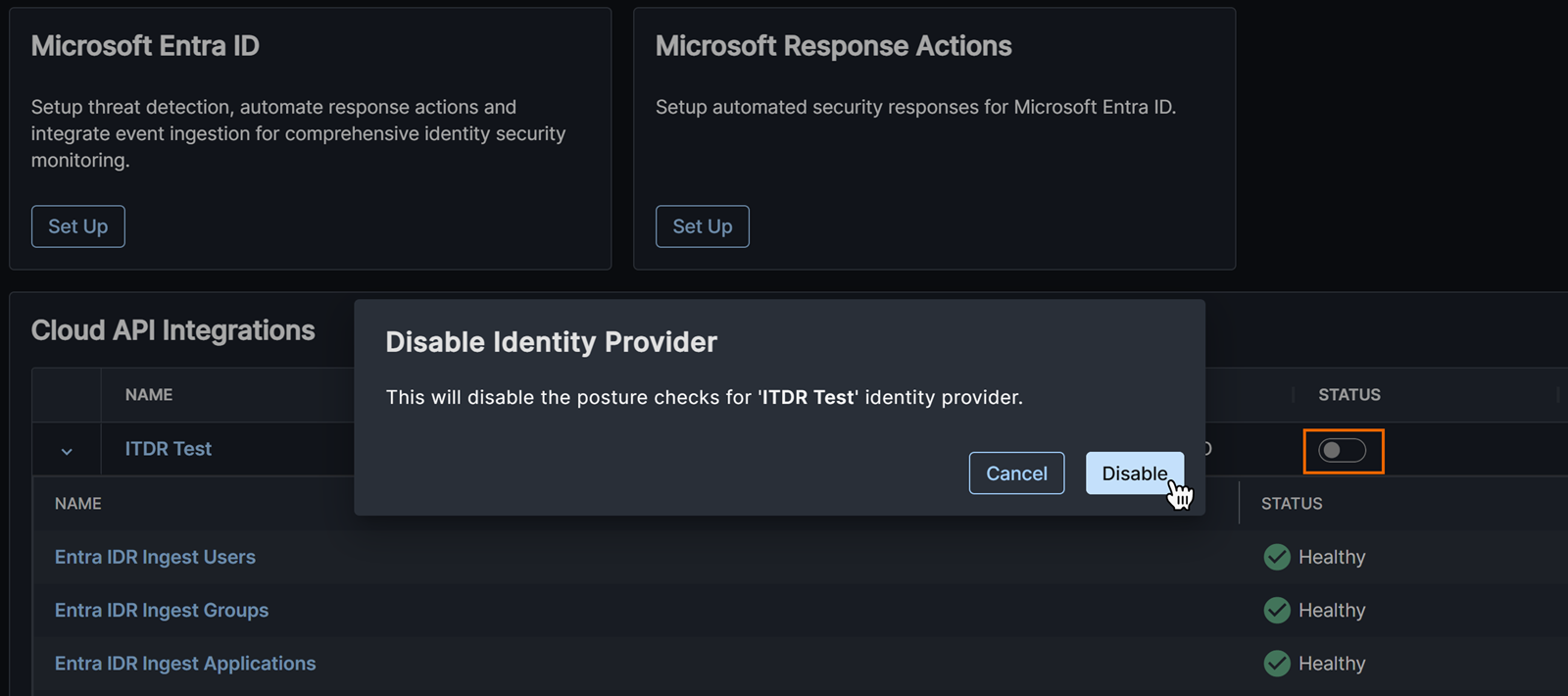Click the STATUS column header above the toggle
Screen dimensions: 1568x696
click(x=1348, y=395)
